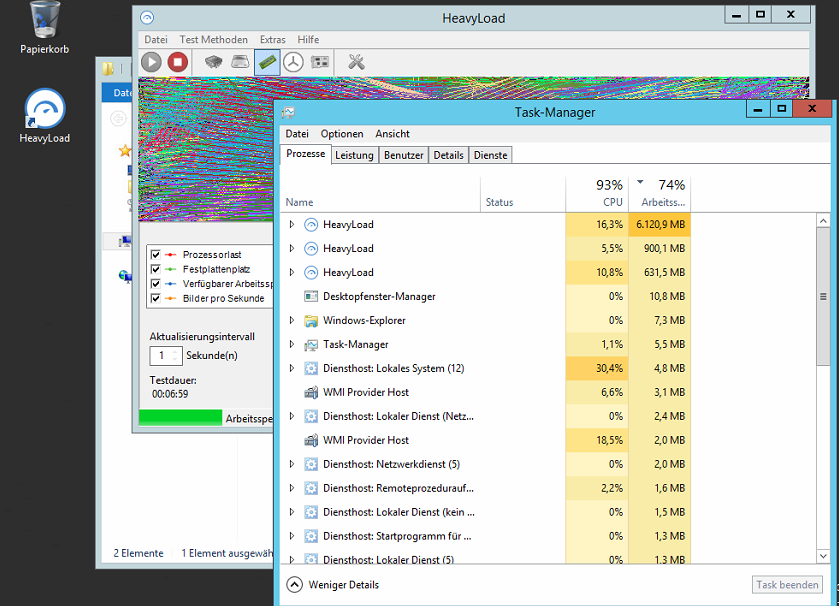Expand Diensthost: Lokaler Dienst (Netz...
The width and height of the screenshot is (839, 606).
tap(292, 416)
